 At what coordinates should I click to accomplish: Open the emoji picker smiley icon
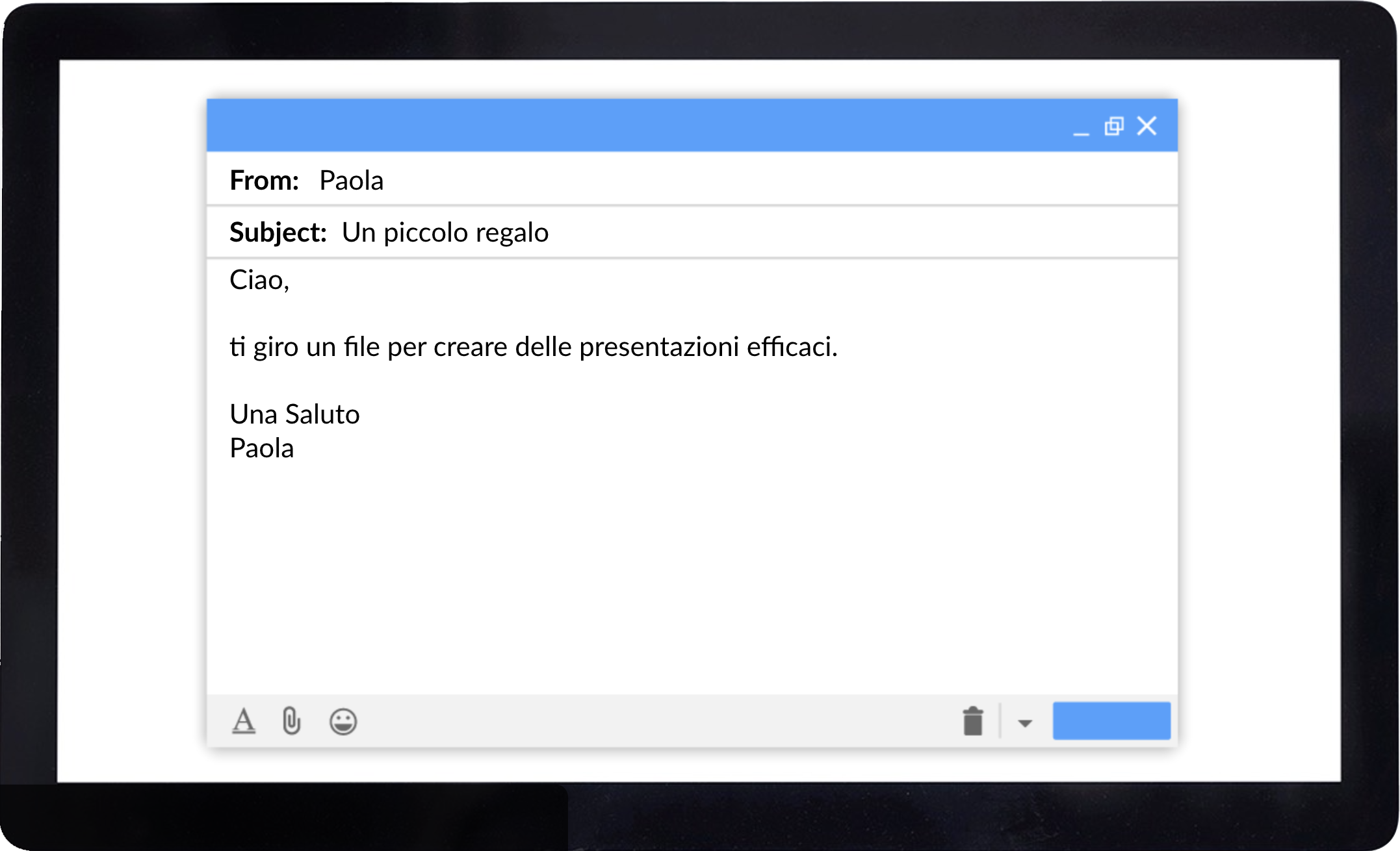tap(343, 721)
